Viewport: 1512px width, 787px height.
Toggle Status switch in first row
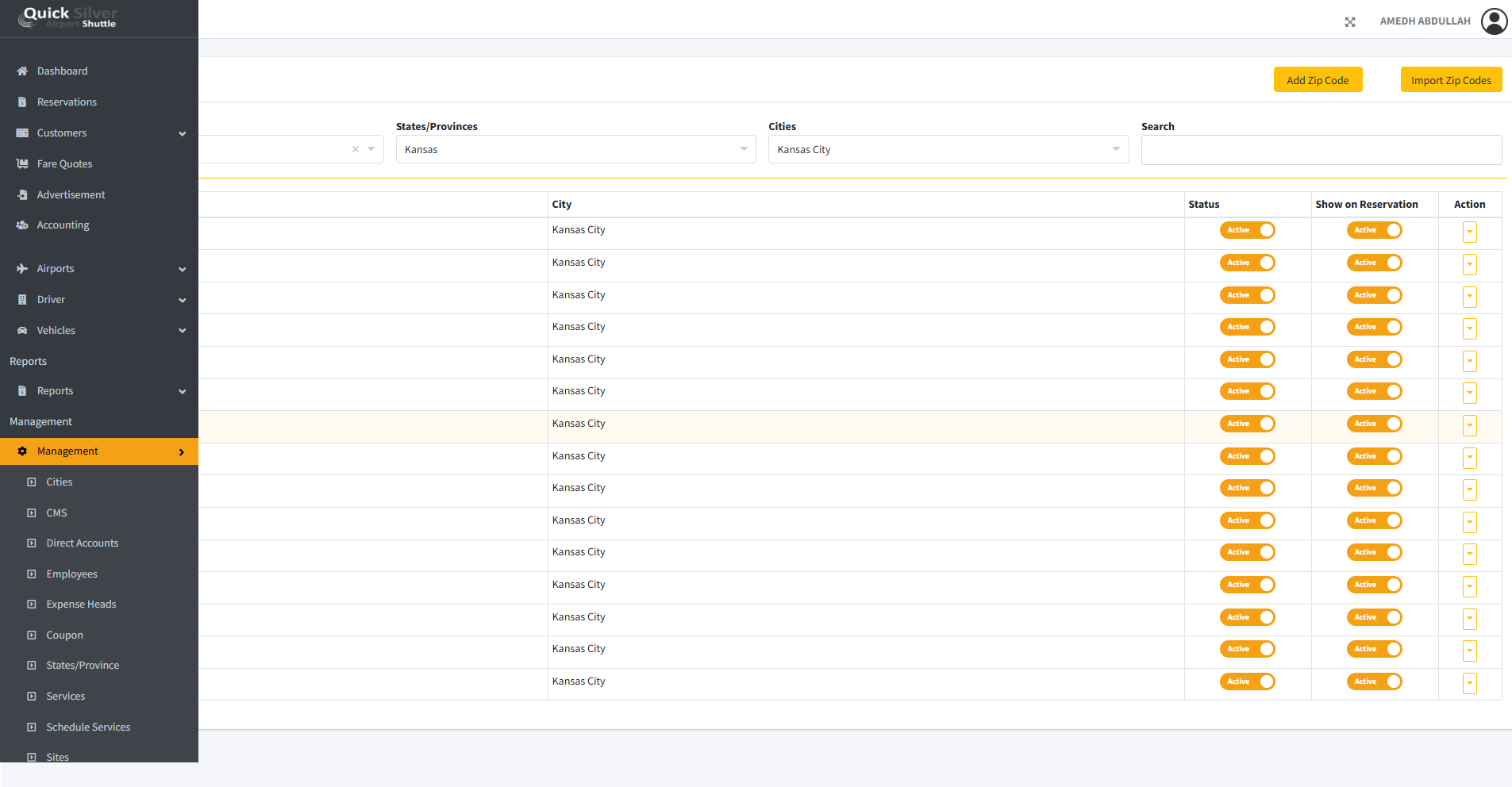point(1247,231)
